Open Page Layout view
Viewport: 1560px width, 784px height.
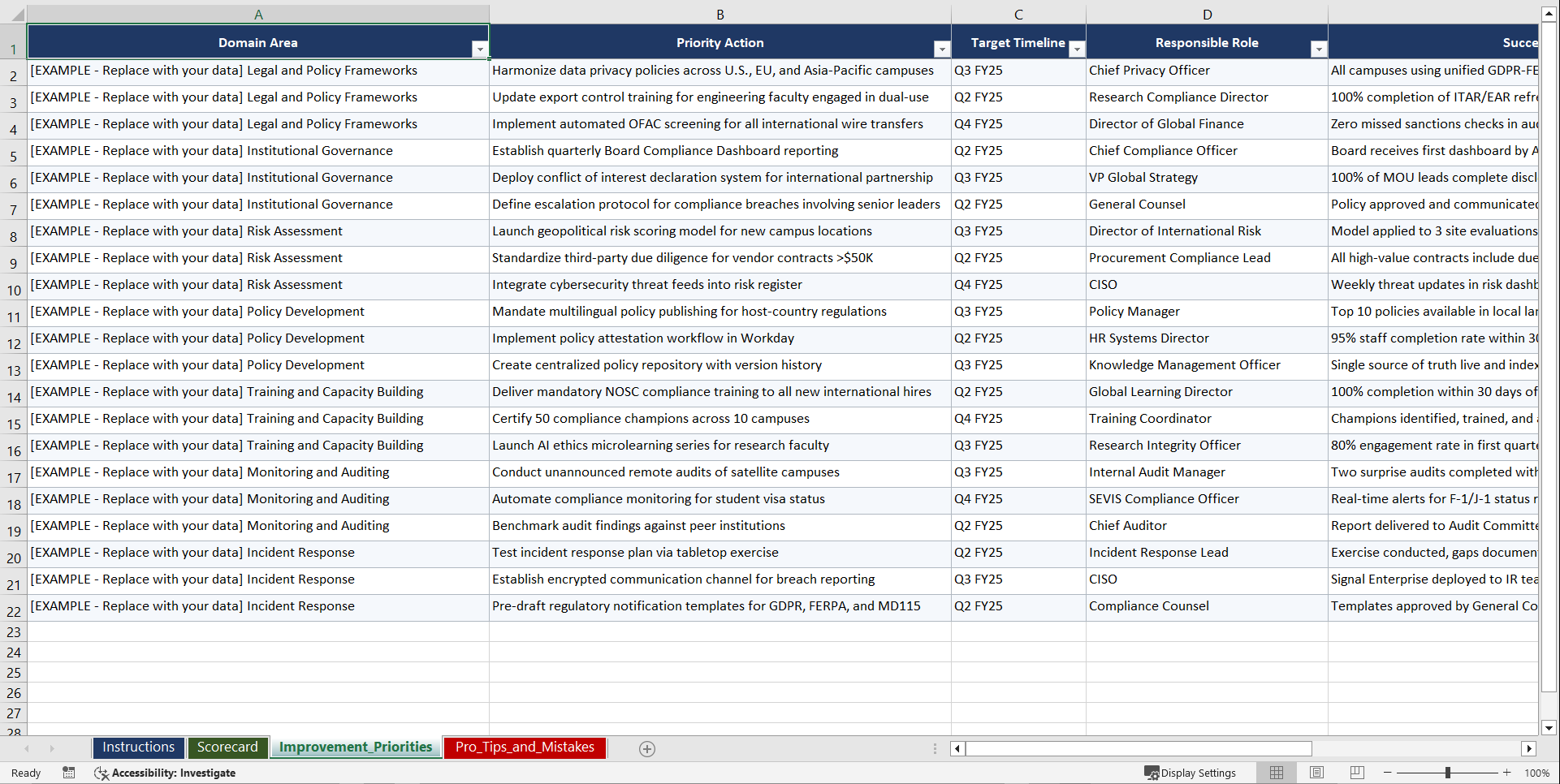coord(1316,773)
